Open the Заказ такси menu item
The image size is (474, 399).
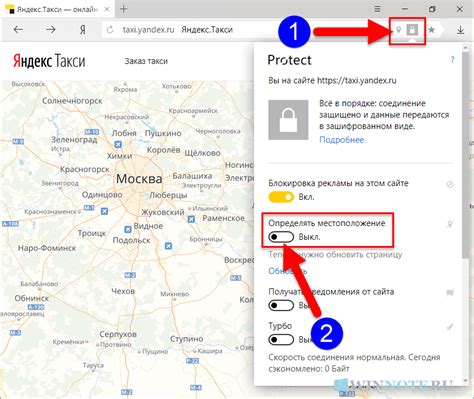(x=146, y=61)
